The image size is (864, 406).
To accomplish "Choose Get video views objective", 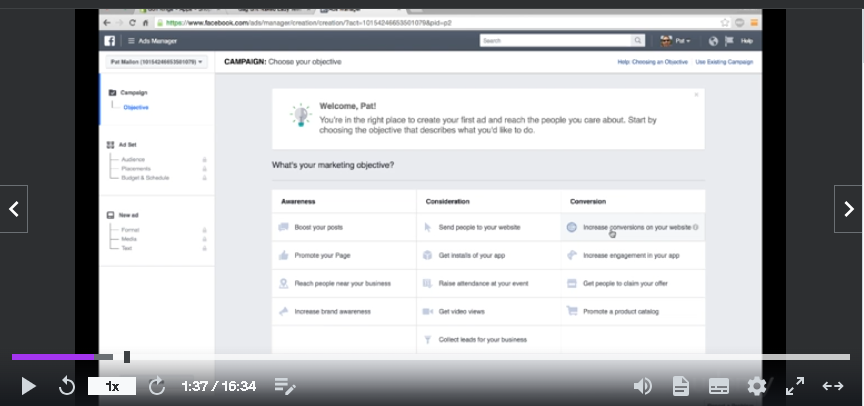I will 489,311.
